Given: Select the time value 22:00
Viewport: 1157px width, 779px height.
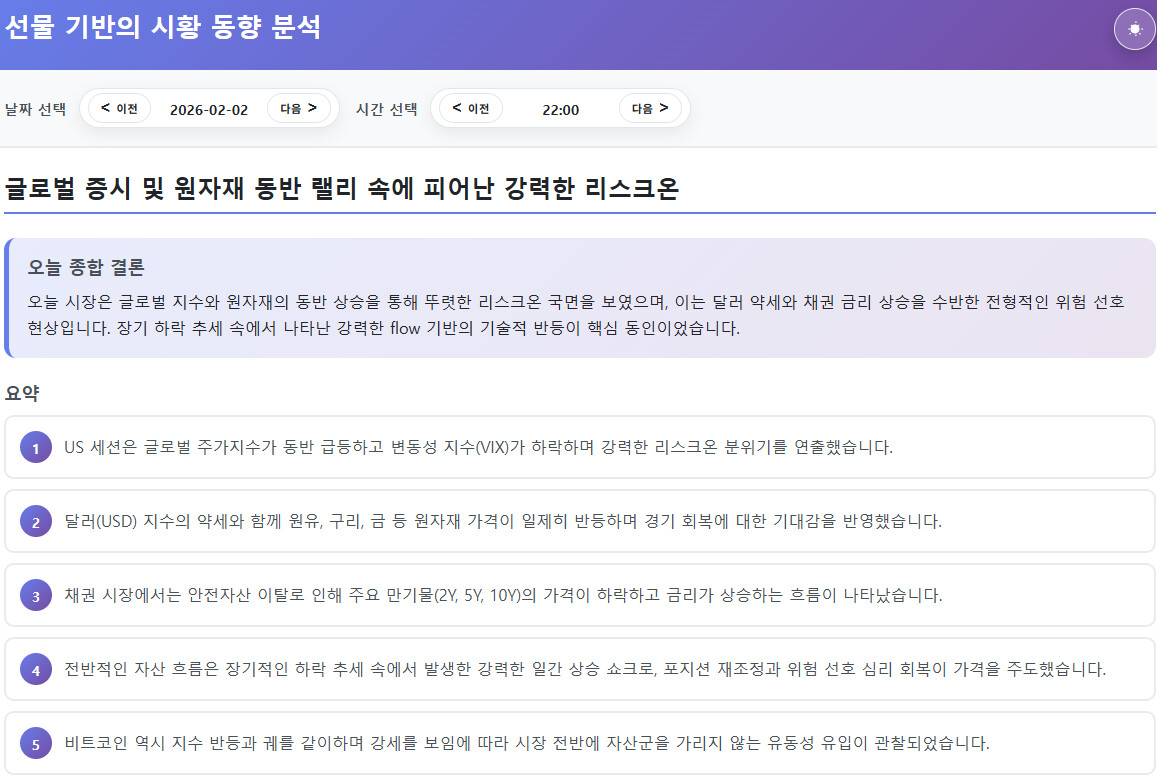Looking at the screenshot, I should click(560, 109).
